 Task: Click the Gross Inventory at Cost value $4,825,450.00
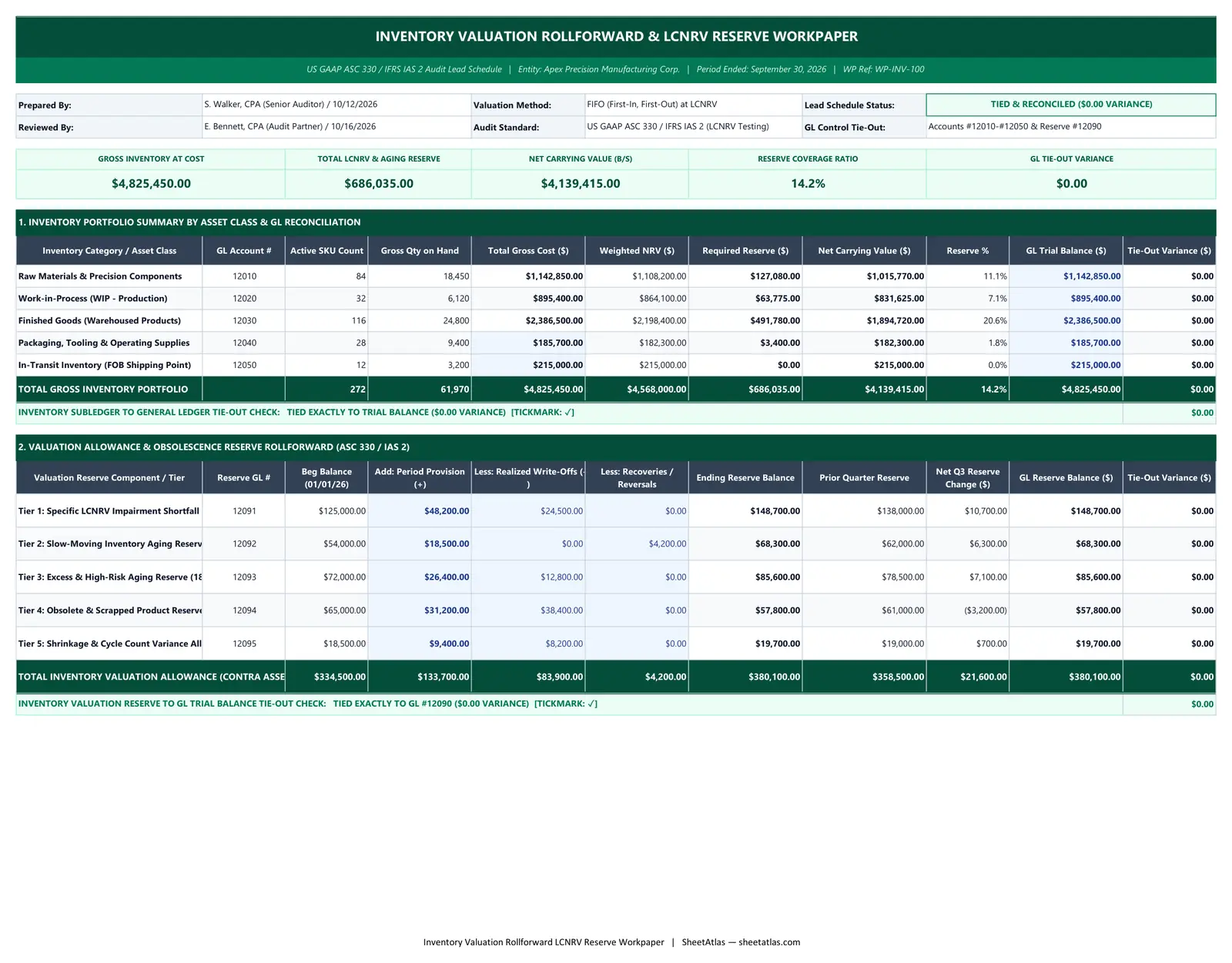point(151,184)
